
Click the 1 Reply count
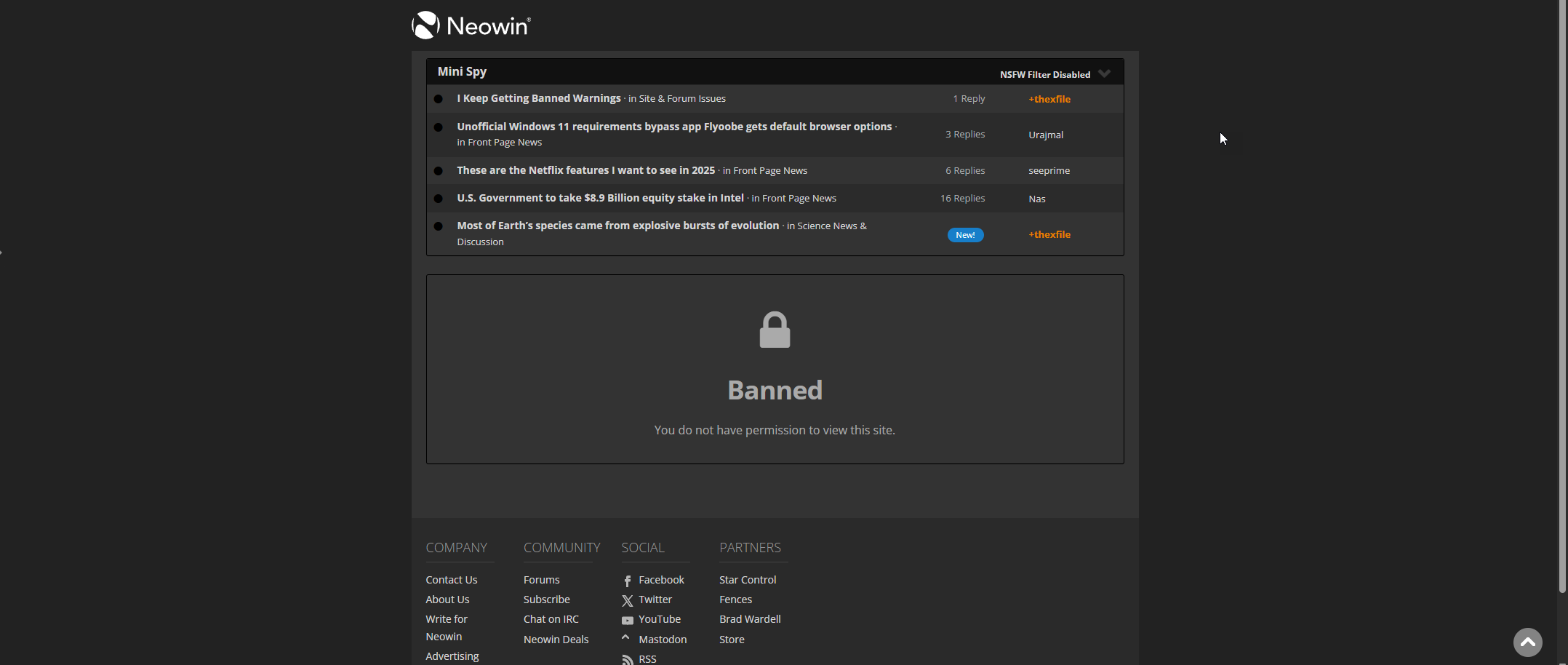969,98
